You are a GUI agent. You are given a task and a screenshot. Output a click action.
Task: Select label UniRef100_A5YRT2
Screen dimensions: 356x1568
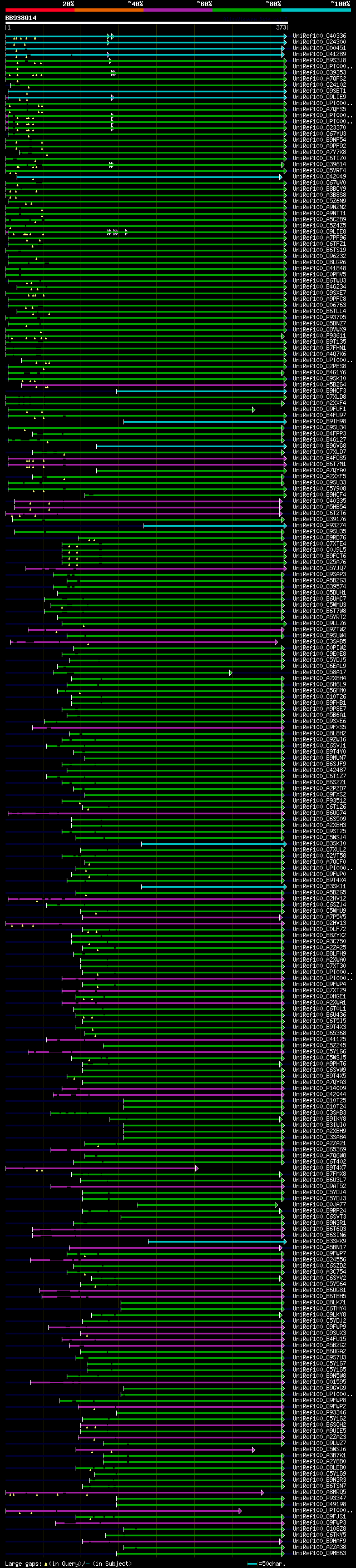tap(319, 617)
